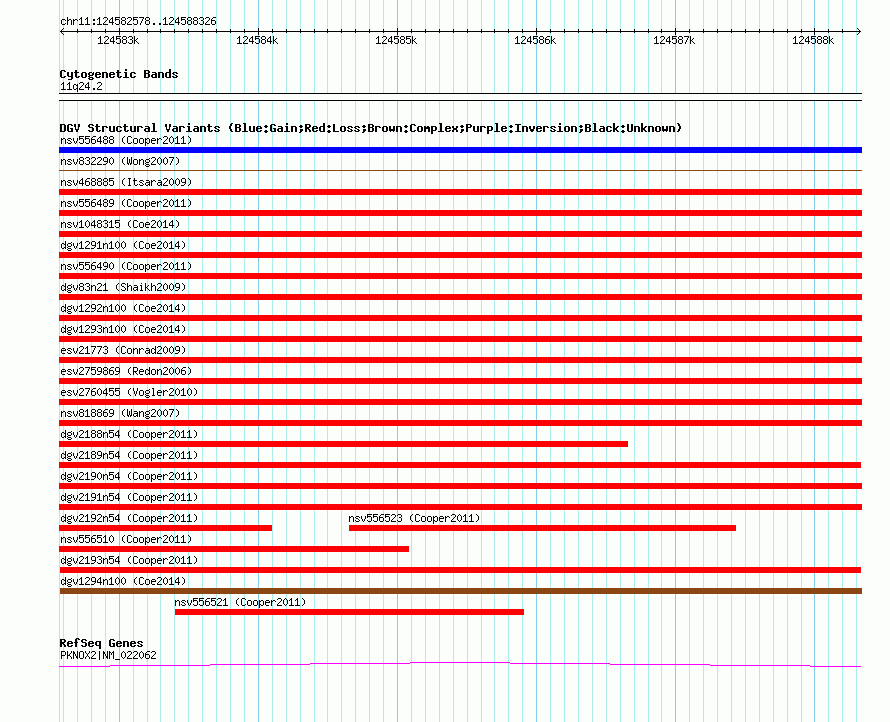
Task: Click the short red bar under dgv2192n54
Action: pyautogui.click(x=166, y=528)
